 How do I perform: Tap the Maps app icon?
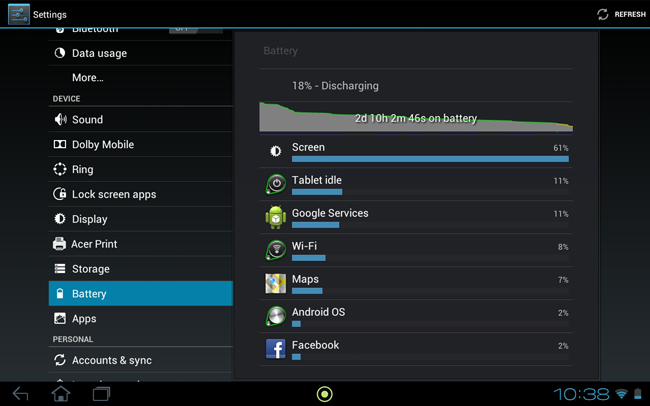276,283
